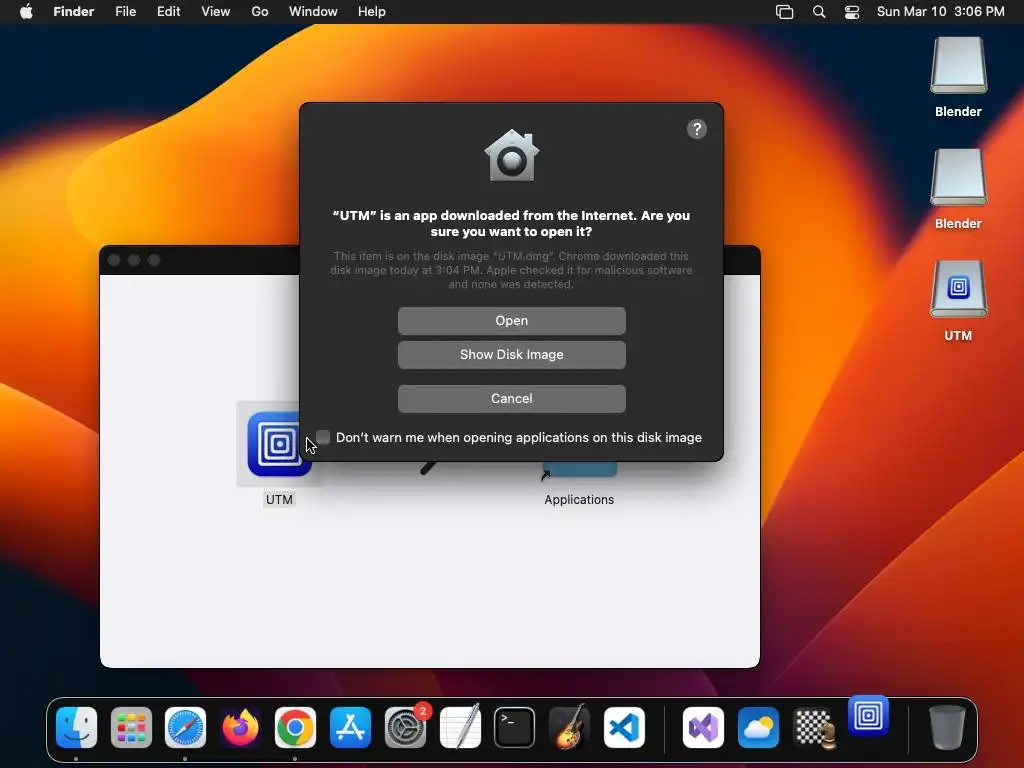Viewport: 1024px width, 768px height.
Task: Open Launchpad from the Dock
Action: click(x=131, y=728)
